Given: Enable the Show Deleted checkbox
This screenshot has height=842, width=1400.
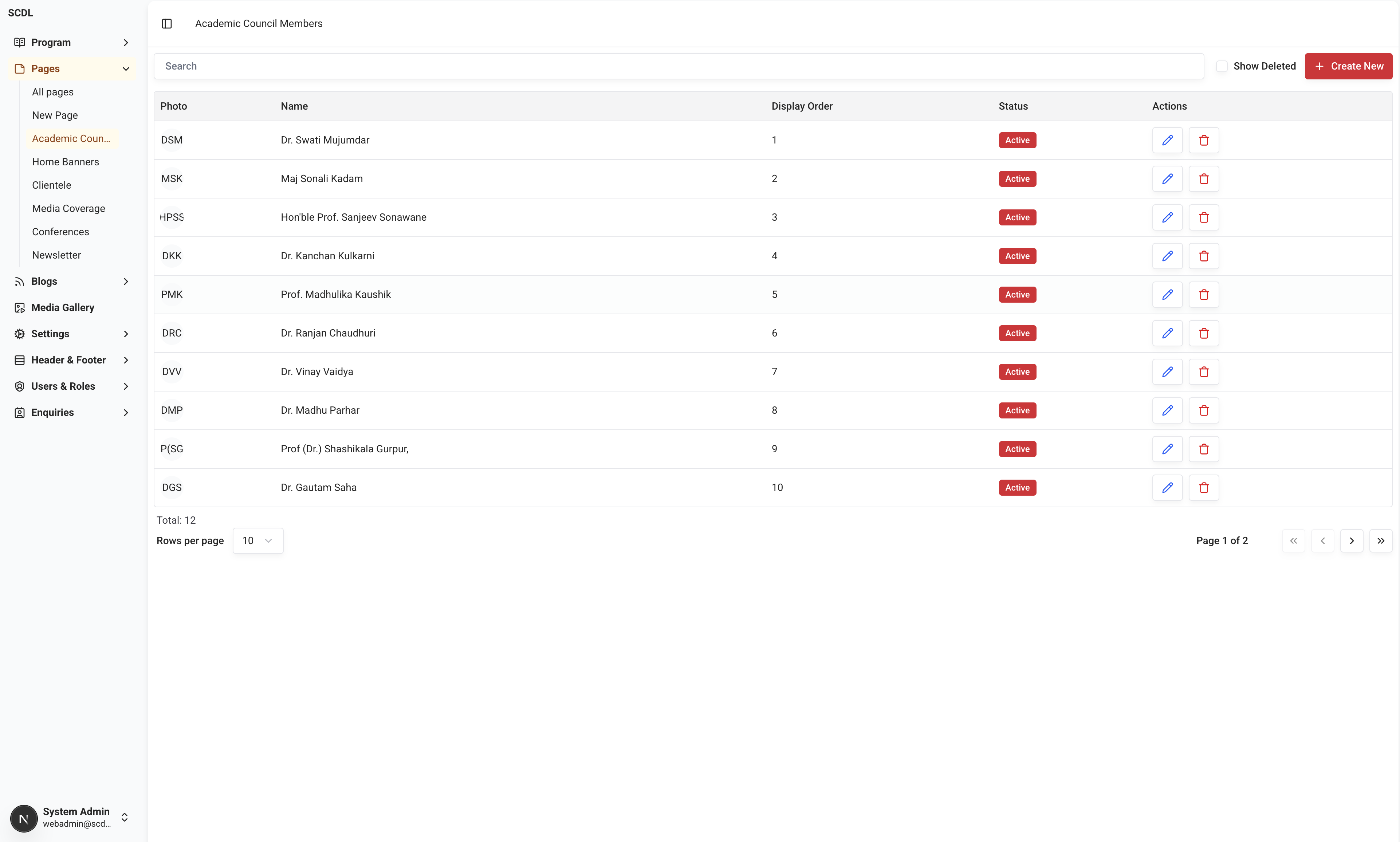Looking at the screenshot, I should click(1222, 66).
